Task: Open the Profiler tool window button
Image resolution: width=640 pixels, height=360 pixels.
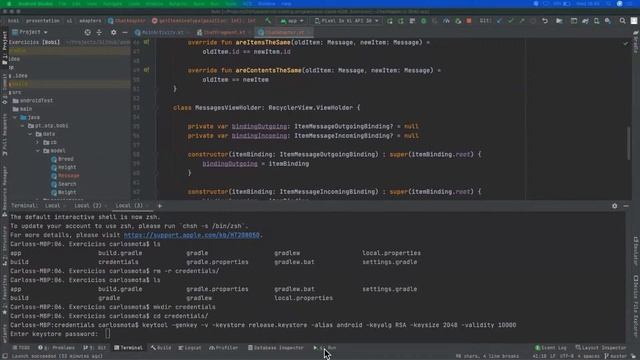Action: (x=223, y=348)
